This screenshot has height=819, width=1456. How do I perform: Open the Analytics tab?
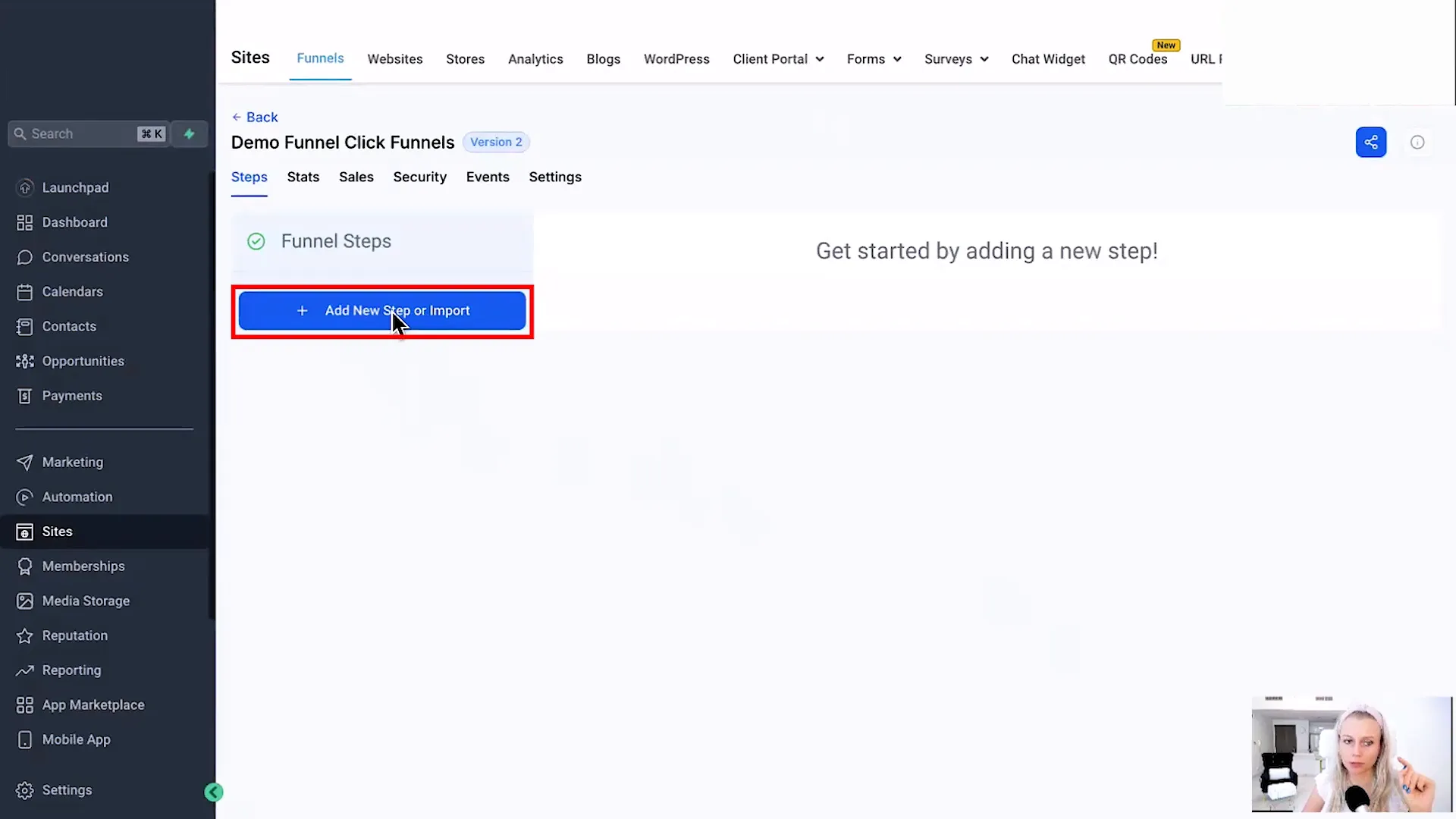coord(535,59)
